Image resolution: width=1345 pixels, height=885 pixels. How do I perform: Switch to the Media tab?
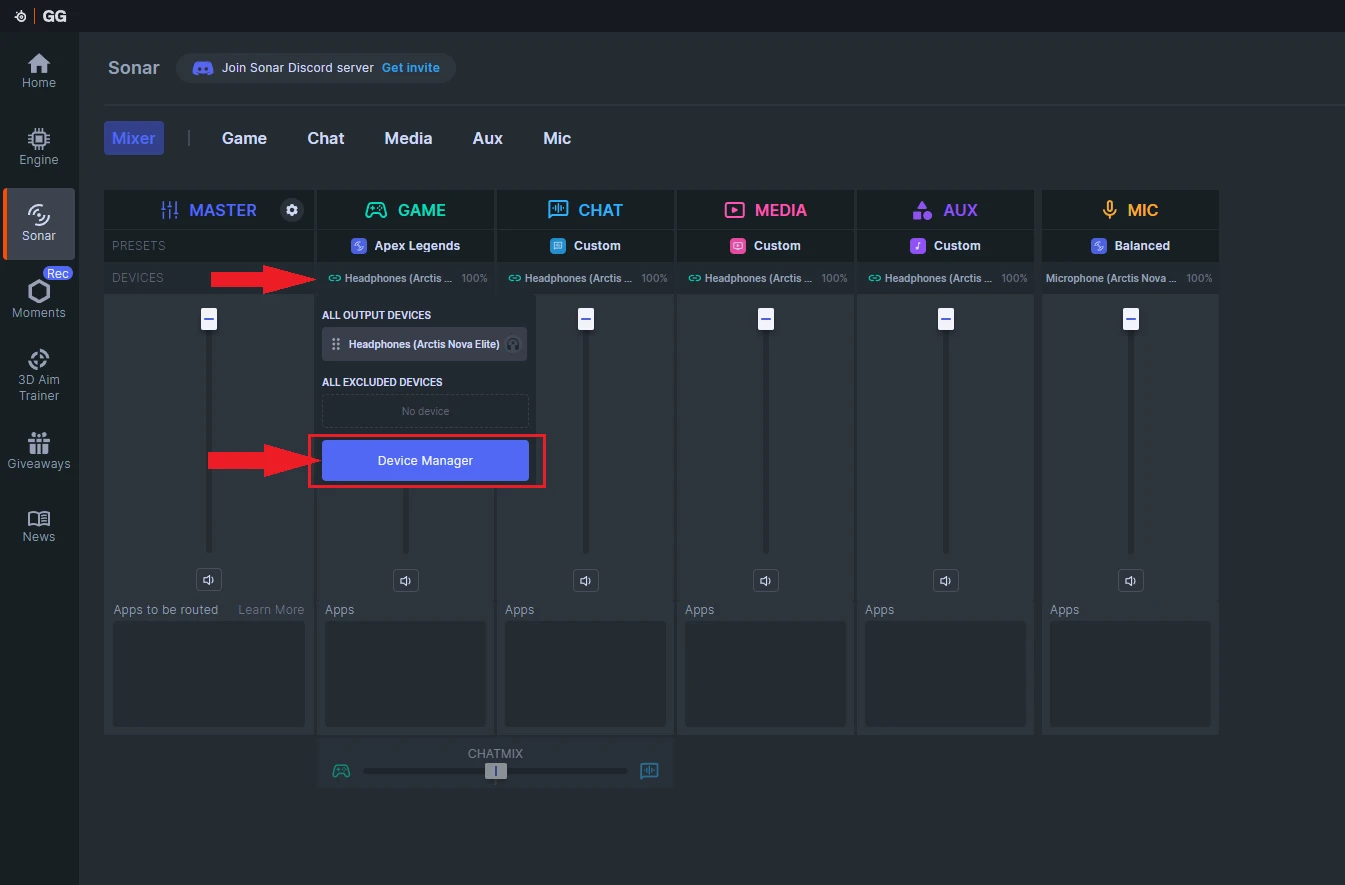point(408,138)
